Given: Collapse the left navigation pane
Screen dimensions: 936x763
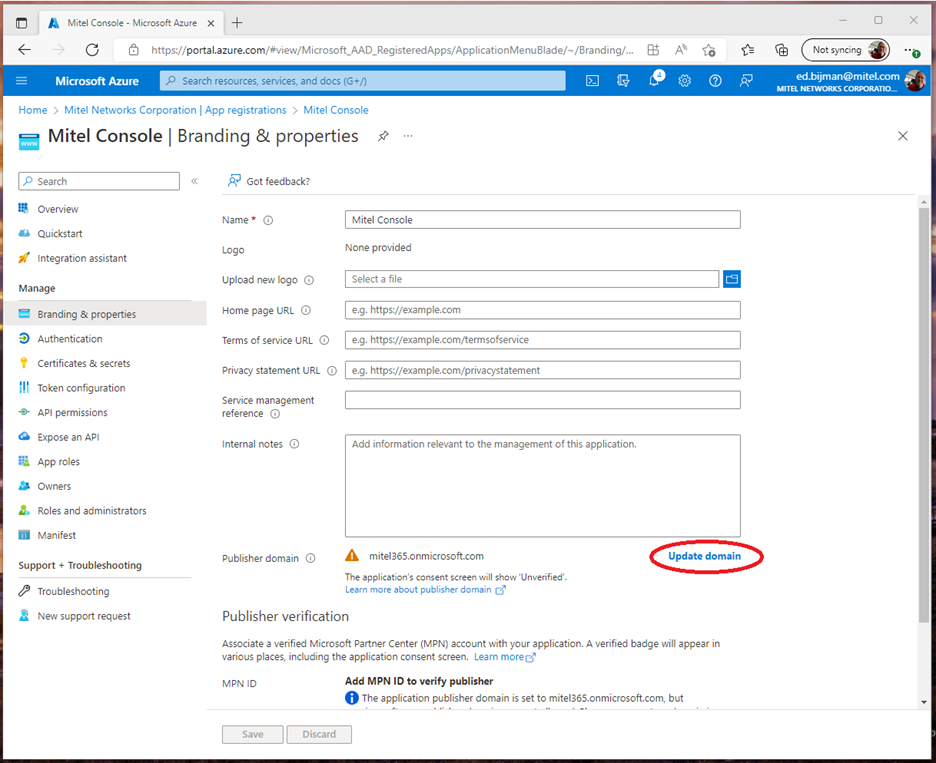Looking at the screenshot, I should pos(194,181).
